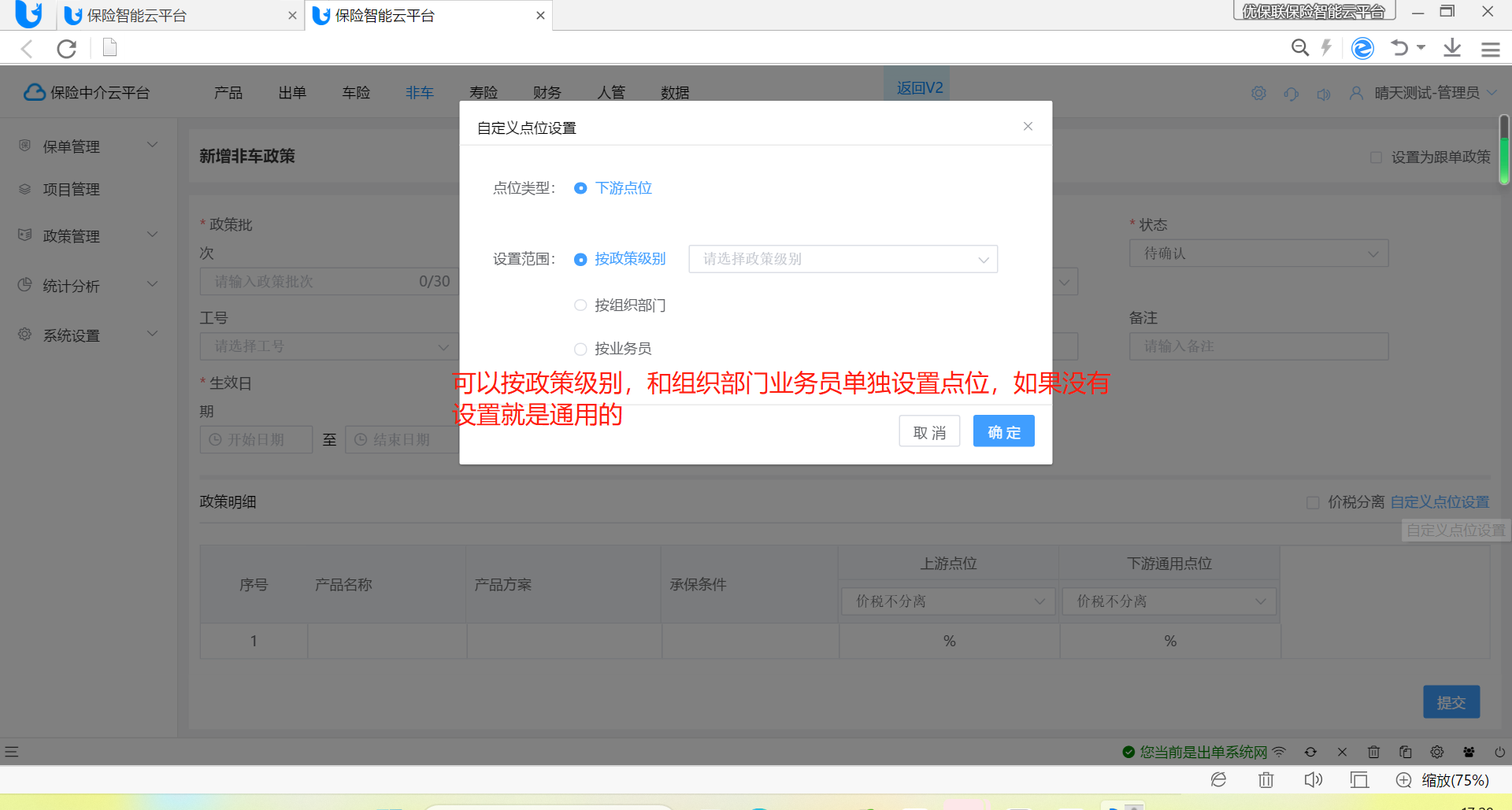Click the blue browser kernel e icon
The height and width of the screenshot is (810, 1512).
pyautogui.click(x=1362, y=48)
